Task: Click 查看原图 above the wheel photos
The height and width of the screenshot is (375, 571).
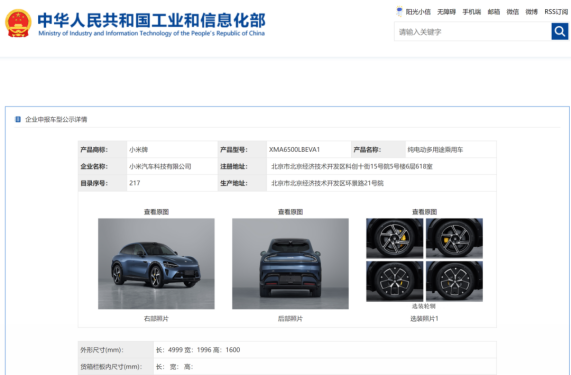Action: [x=424, y=212]
